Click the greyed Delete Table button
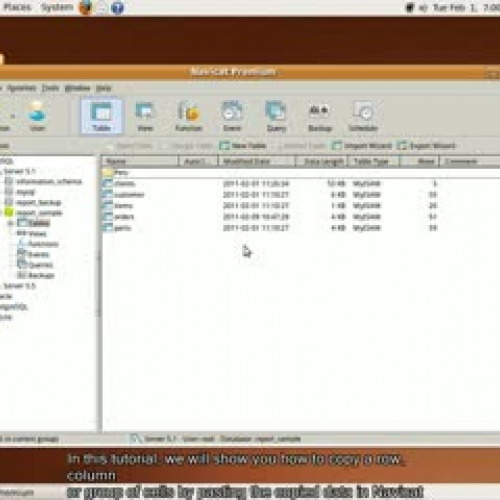Viewport: 500px width, 500px height. pos(301,146)
